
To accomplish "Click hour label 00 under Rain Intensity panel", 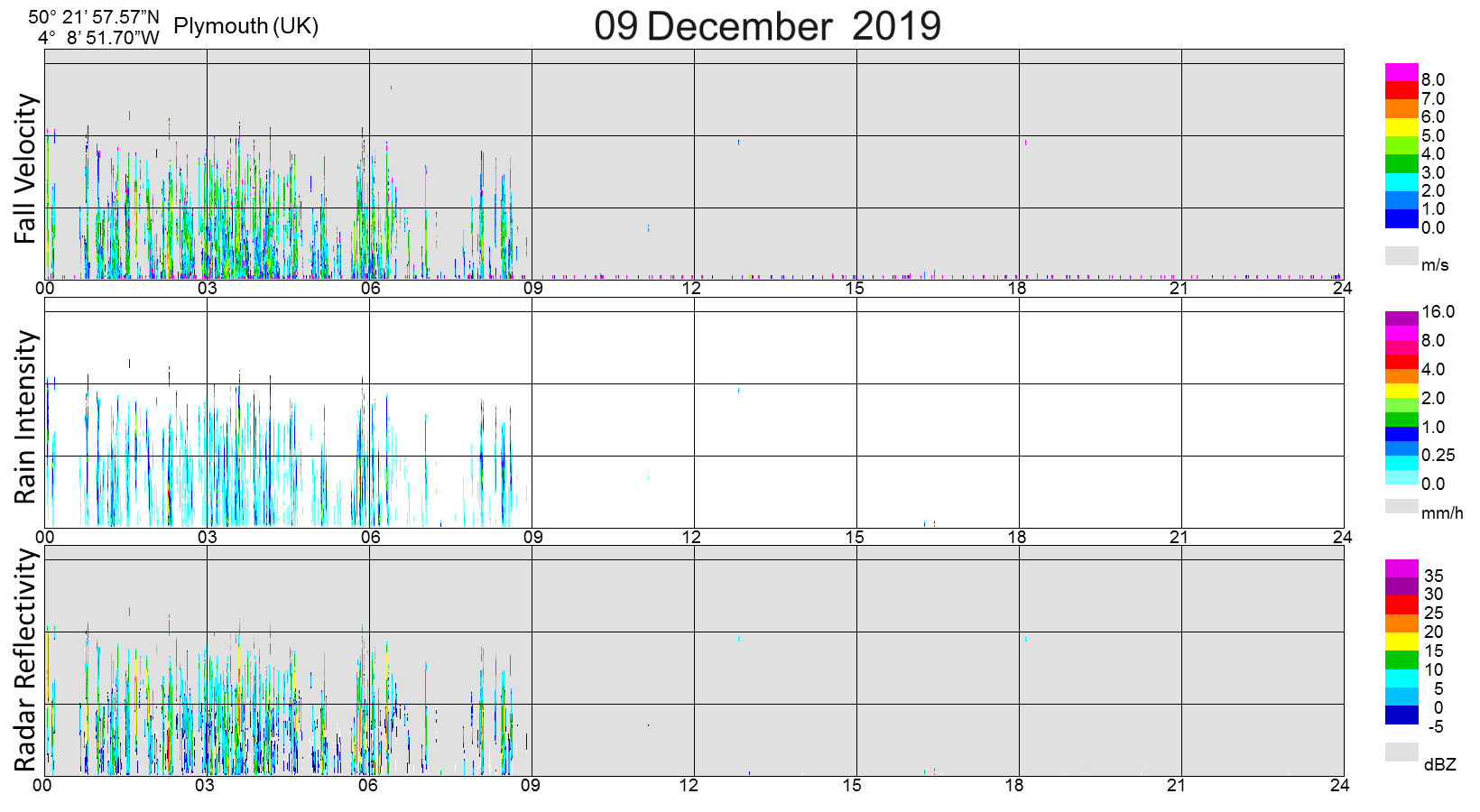I will 45,537.
